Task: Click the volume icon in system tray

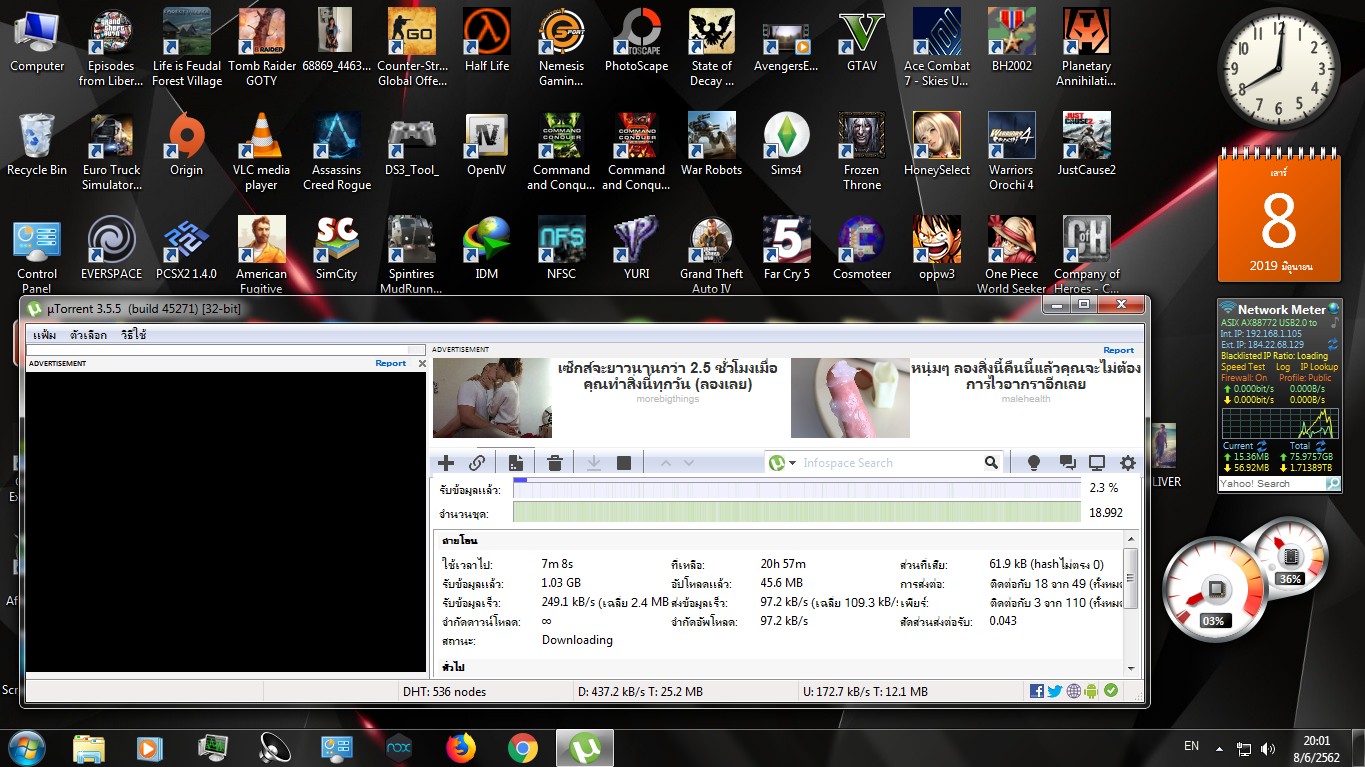Action: 1269,748
